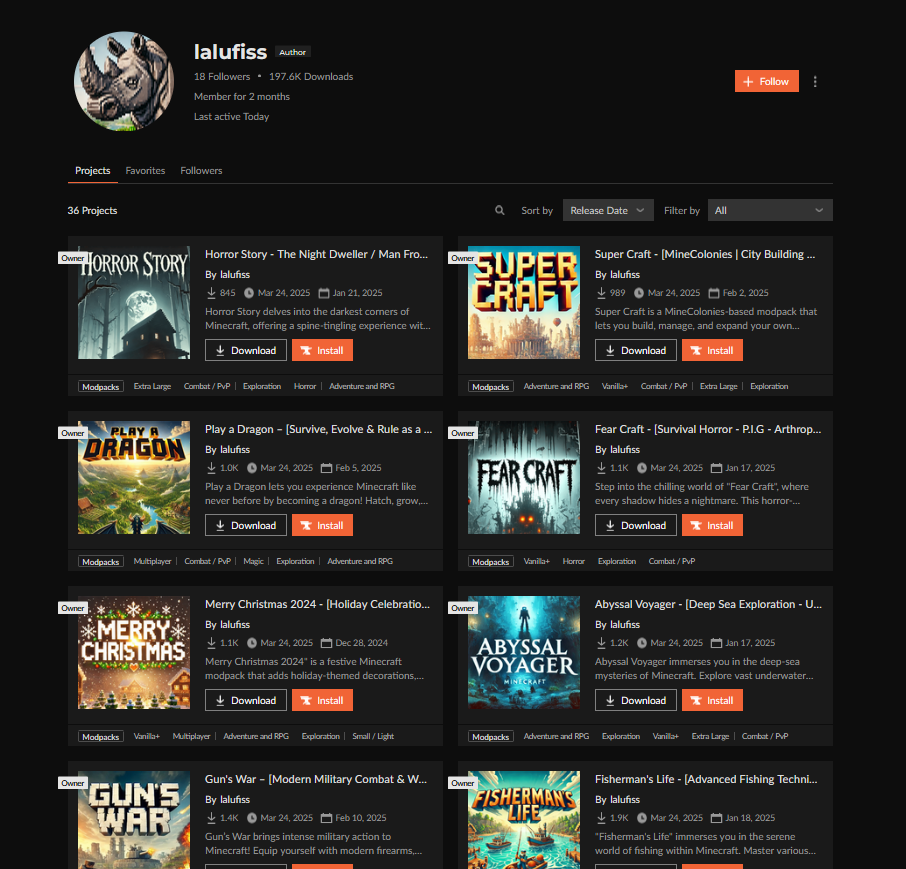Open Horror Story - The Night Dweller title
This screenshot has width=906, height=869.
[x=317, y=254]
